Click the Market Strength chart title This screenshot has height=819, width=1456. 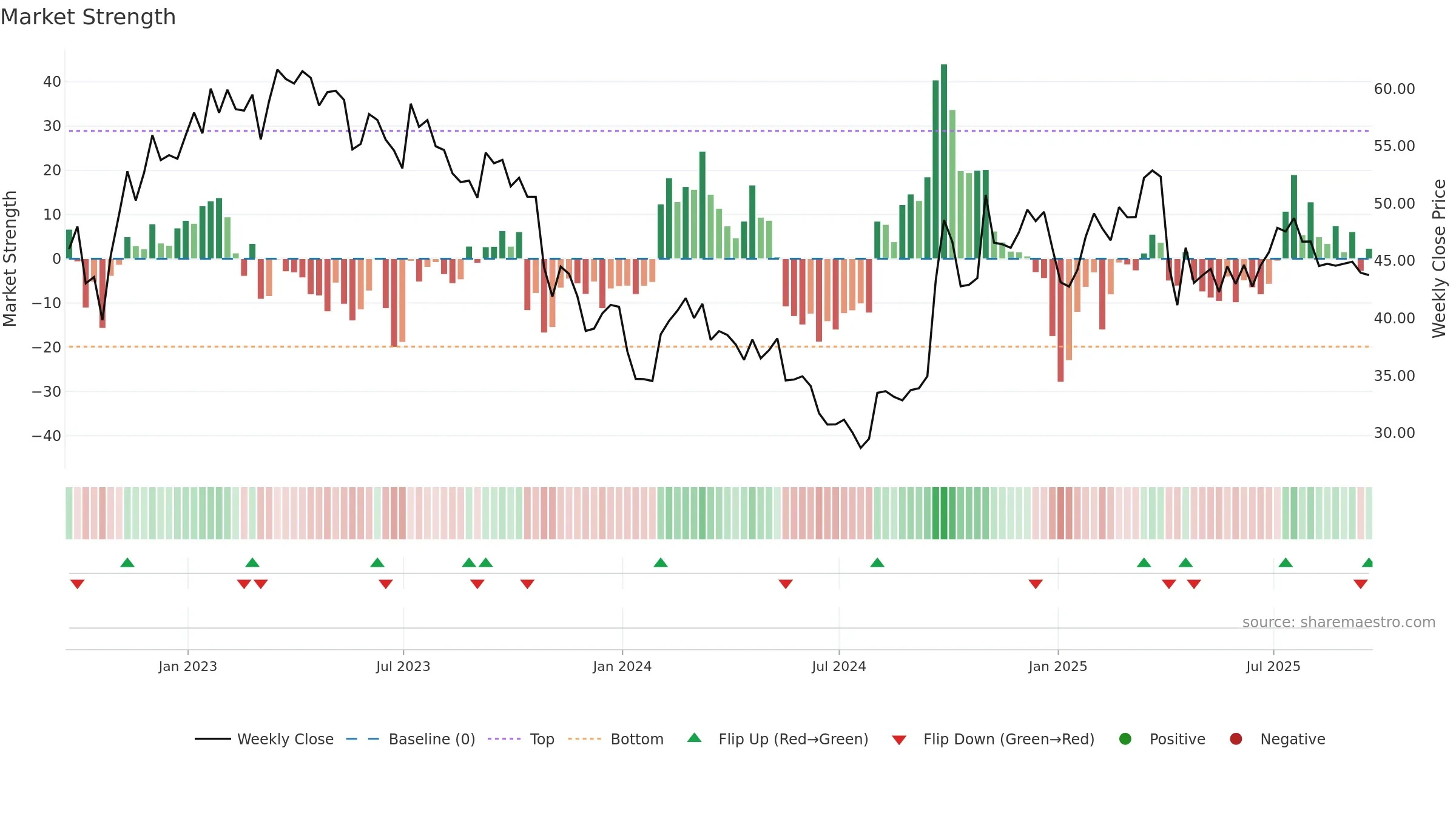point(88,17)
